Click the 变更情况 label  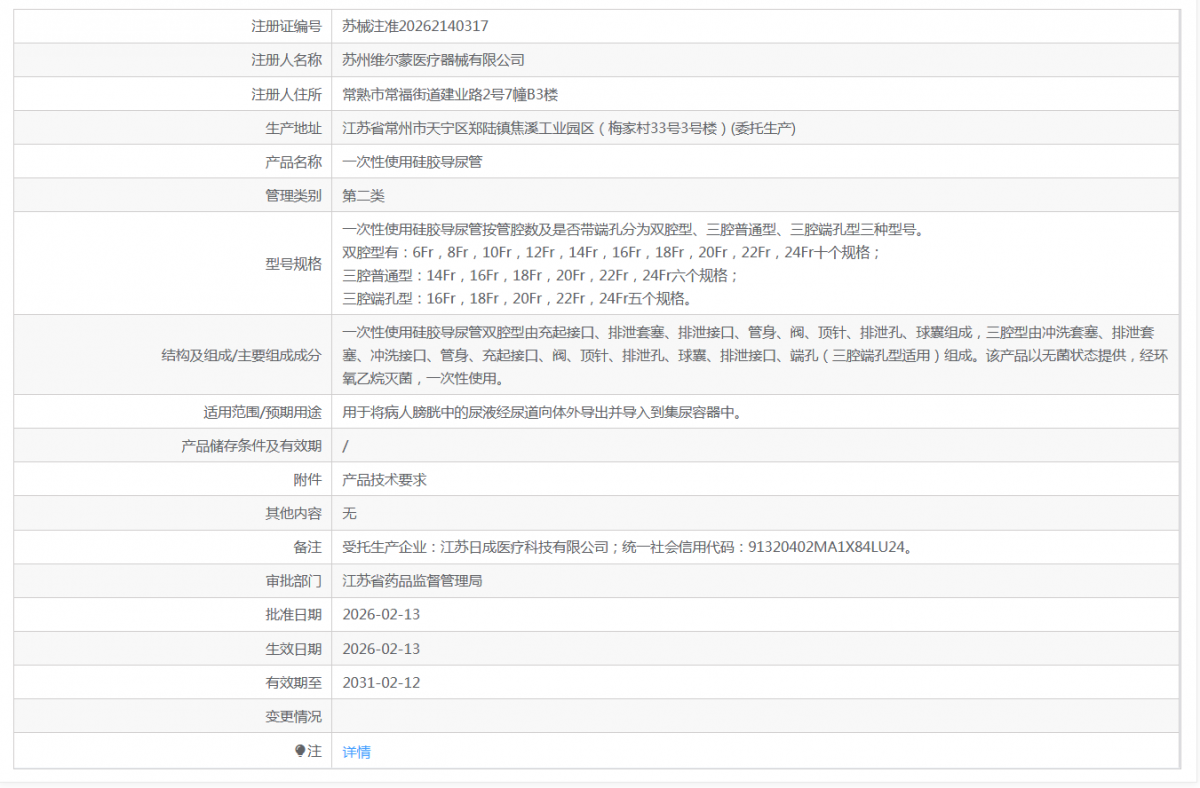(293, 717)
